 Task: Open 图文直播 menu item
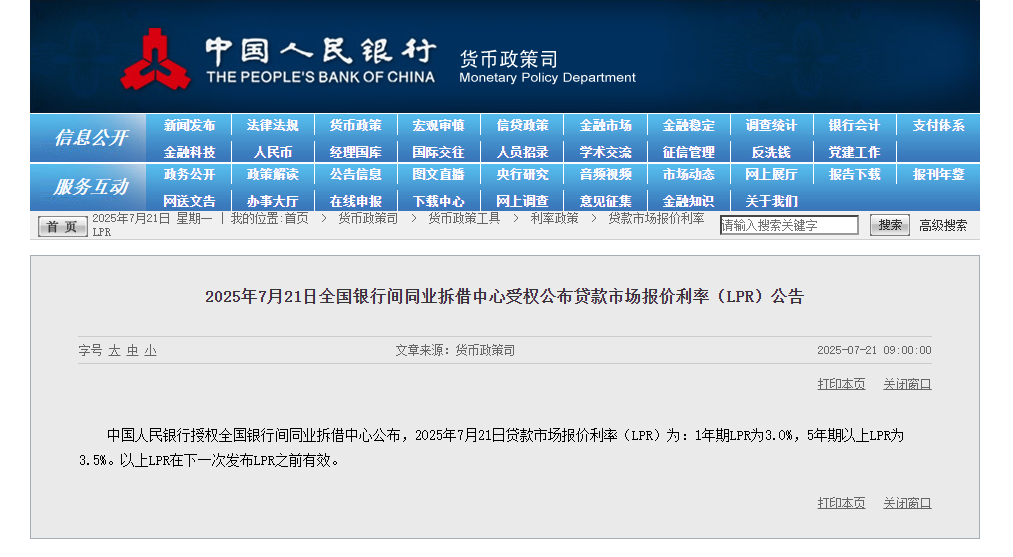pyautogui.click(x=439, y=174)
